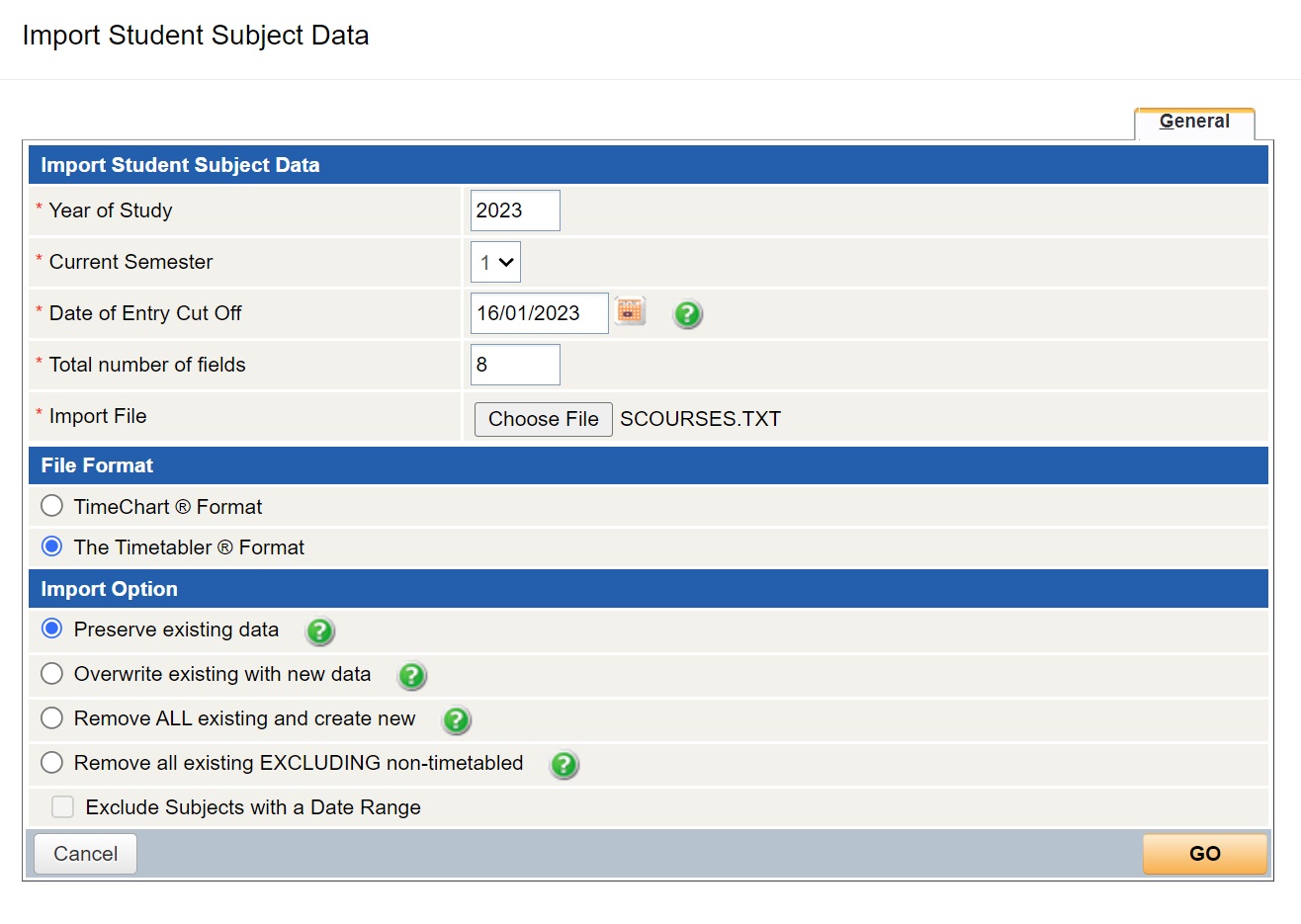The height and width of the screenshot is (924, 1301).
Task: Select Overwrite existing with new data
Action: (x=52, y=673)
